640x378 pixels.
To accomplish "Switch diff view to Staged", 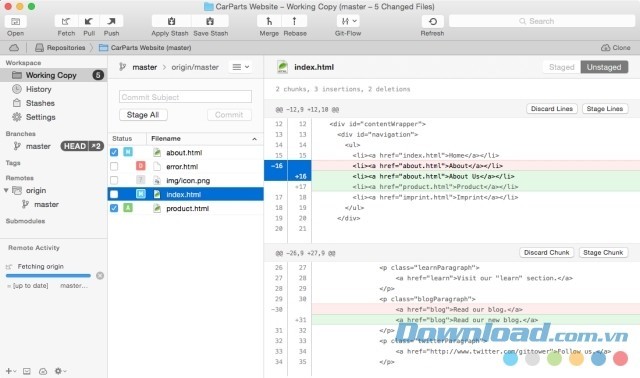I will (562, 67).
